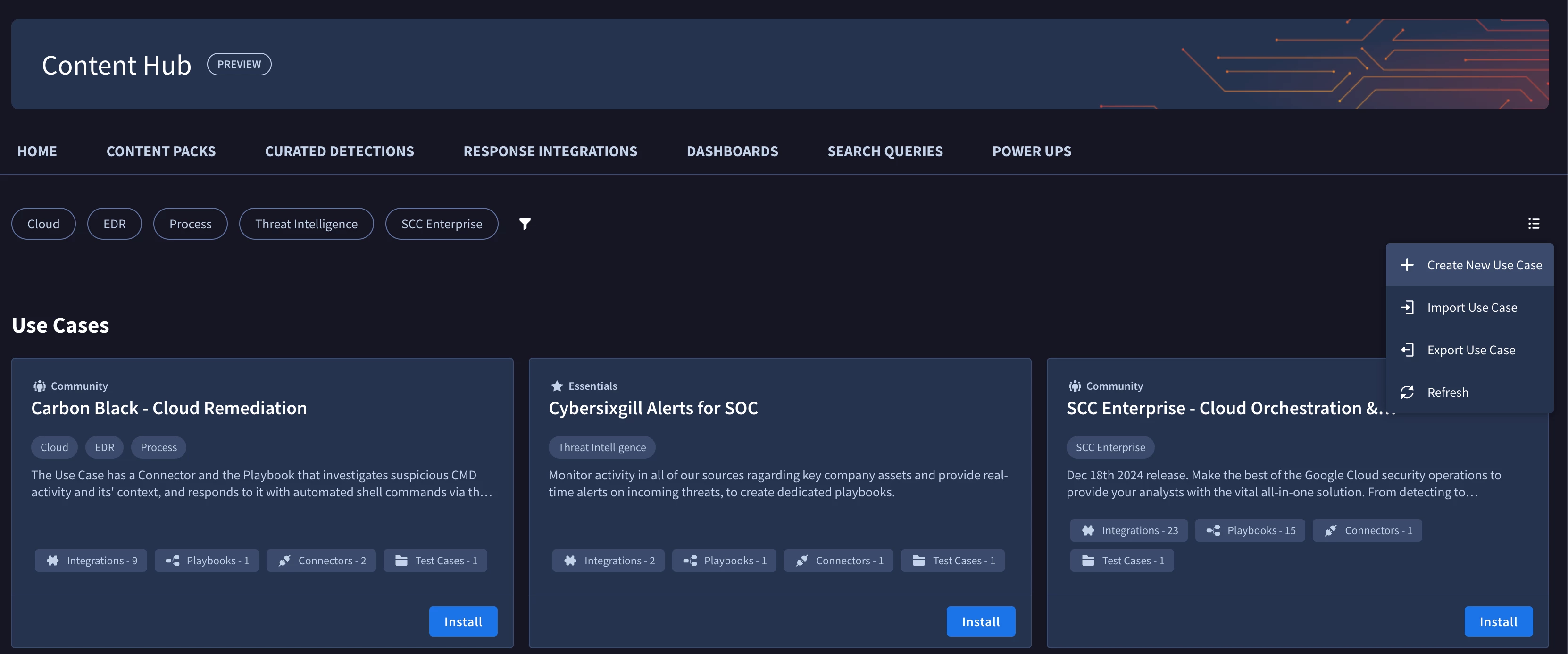Toggle the Cloud filter chip
1568x654 pixels.
[x=43, y=224]
